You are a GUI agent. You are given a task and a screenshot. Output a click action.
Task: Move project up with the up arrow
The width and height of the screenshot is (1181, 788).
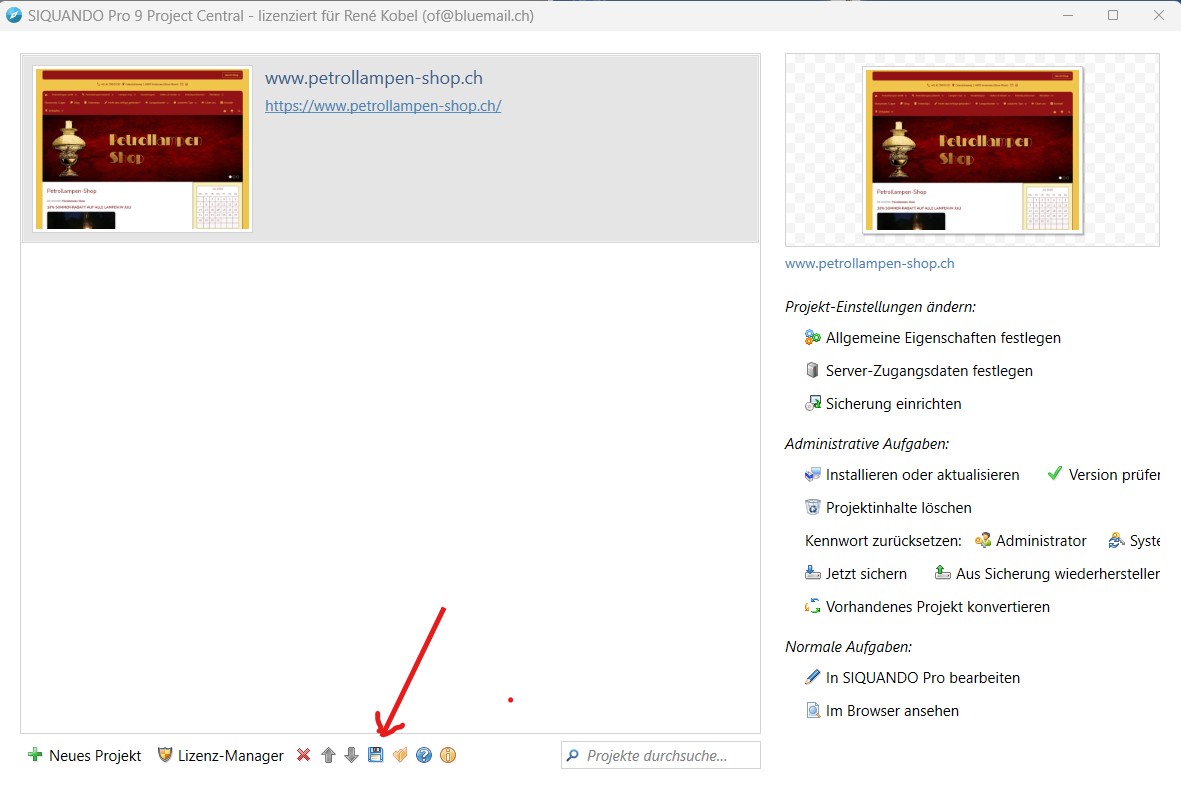point(328,755)
